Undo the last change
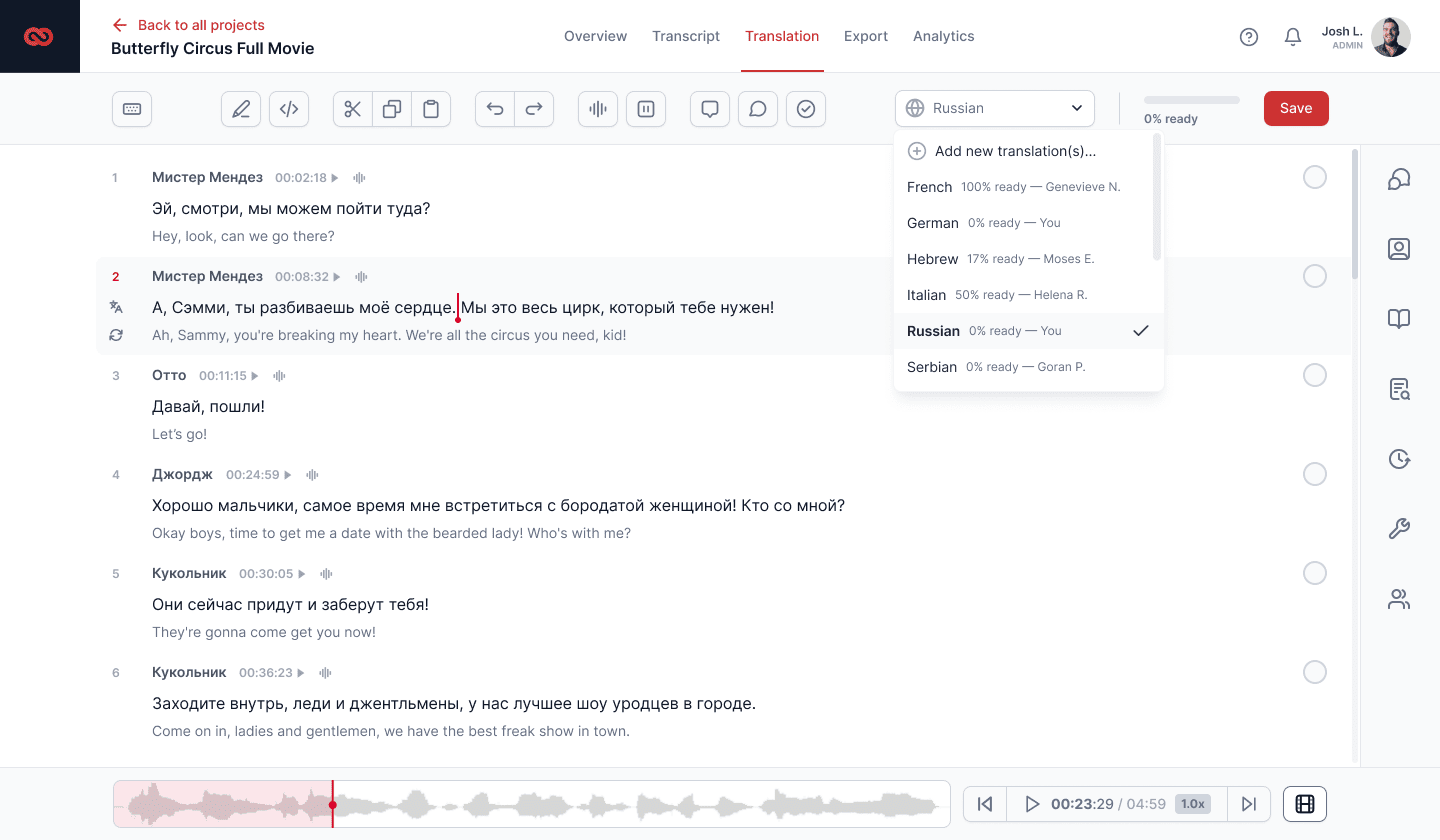This screenshot has height=840, width=1440. [x=495, y=109]
